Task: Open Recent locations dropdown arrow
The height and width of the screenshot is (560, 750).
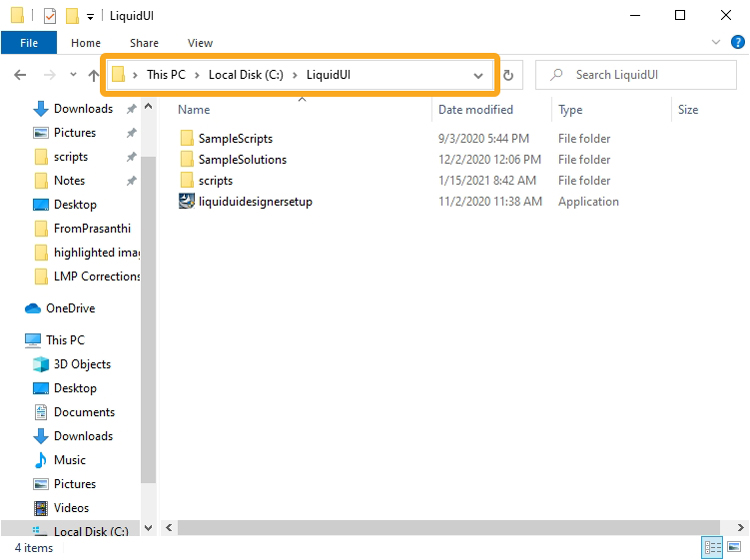Action: 73,75
